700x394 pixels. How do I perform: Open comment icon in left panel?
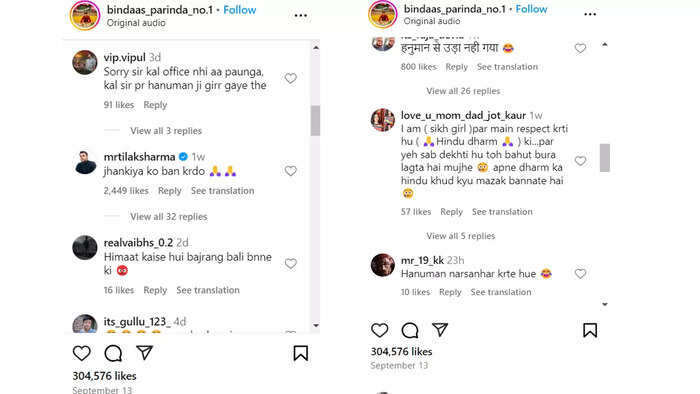[113, 353]
